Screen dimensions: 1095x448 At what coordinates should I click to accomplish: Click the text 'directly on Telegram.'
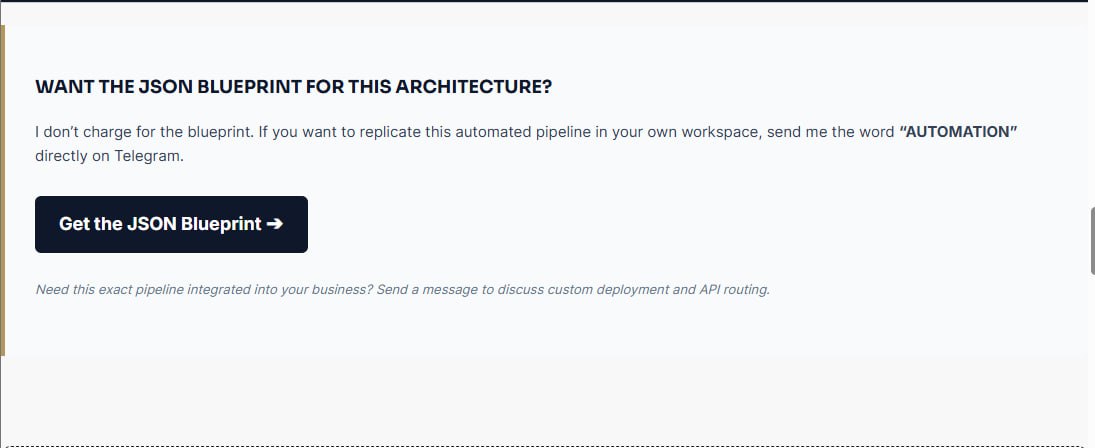click(x=110, y=156)
